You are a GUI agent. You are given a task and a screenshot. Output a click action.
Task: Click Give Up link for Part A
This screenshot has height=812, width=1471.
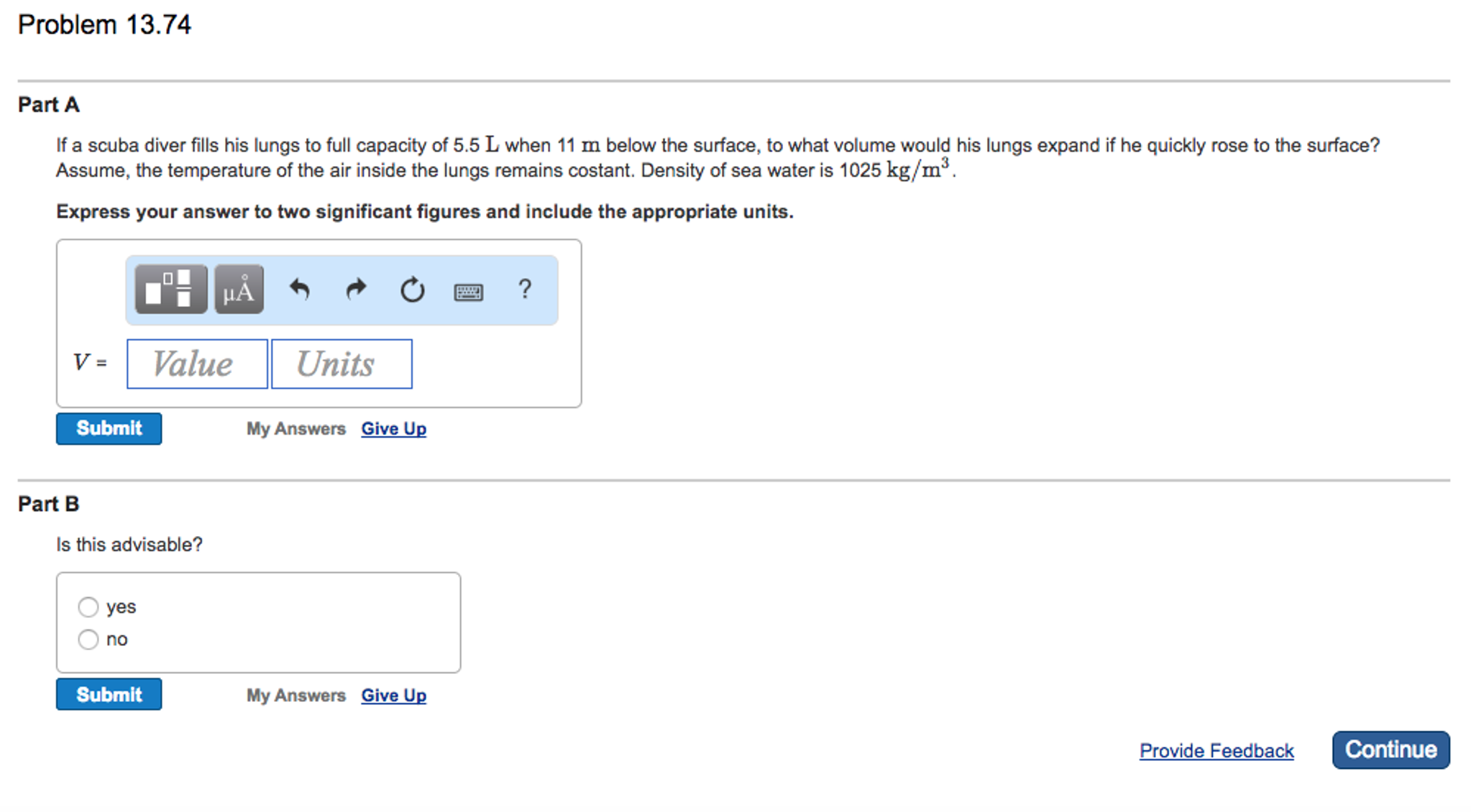(393, 429)
